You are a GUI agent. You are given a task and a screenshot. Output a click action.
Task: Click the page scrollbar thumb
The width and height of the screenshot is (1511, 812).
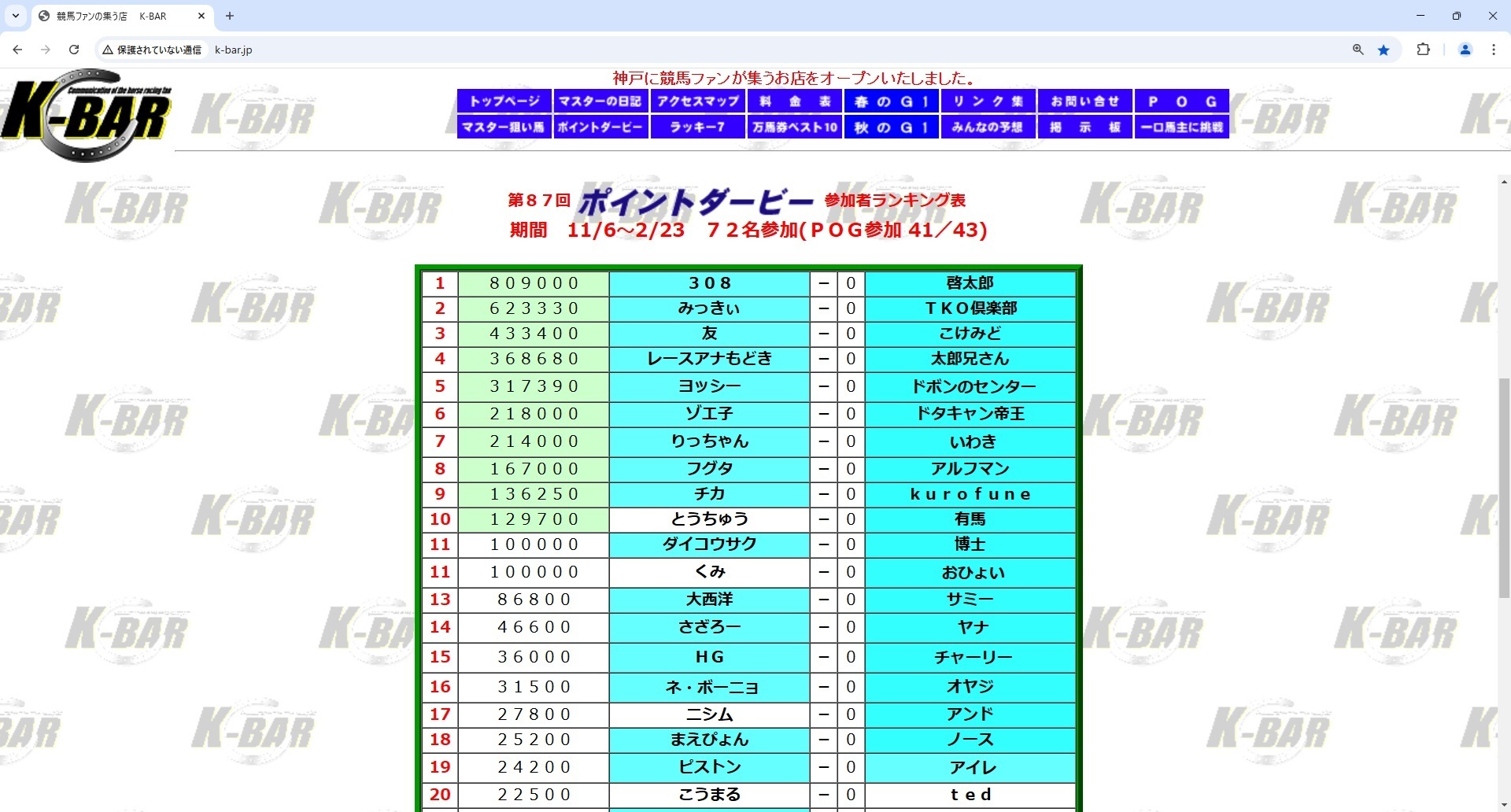[1504, 488]
